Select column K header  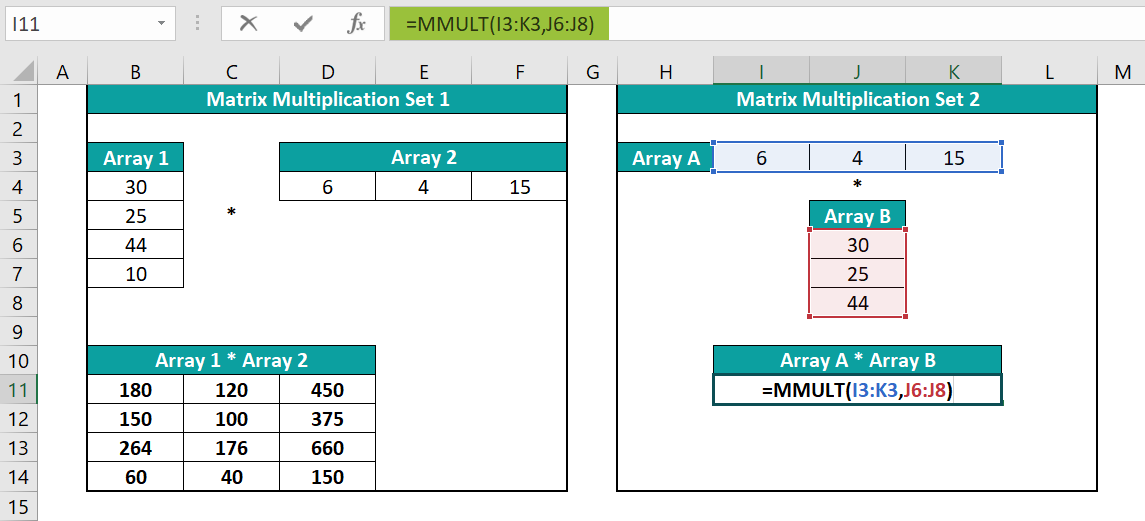click(x=954, y=72)
